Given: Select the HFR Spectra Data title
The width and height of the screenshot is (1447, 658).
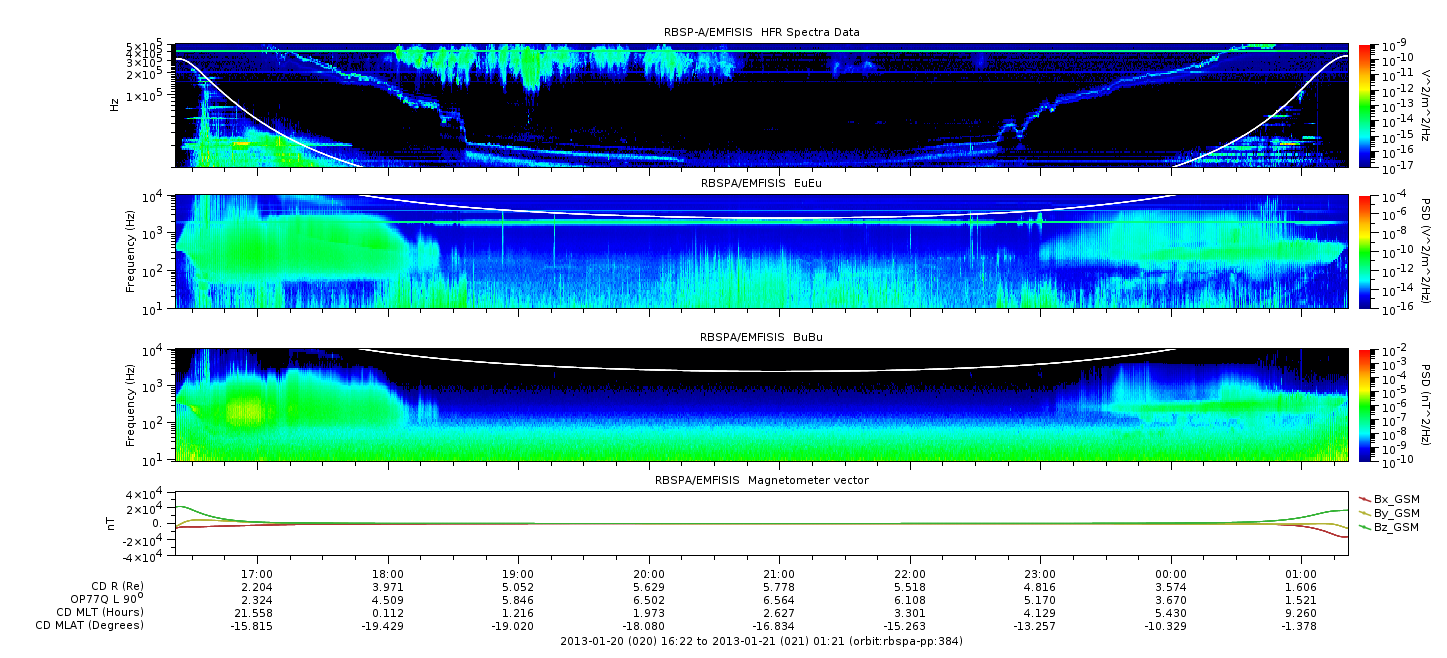Looking at the screenshot, I should 761,32.
